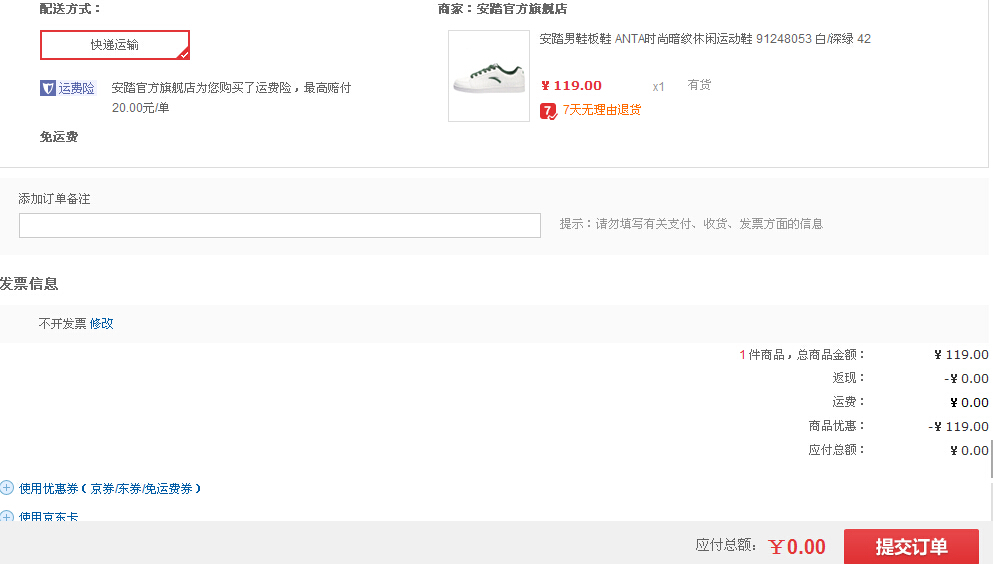Expand 使用优惠券 plus icon
This screenshot has width=993, height=564.
(6, 487)
